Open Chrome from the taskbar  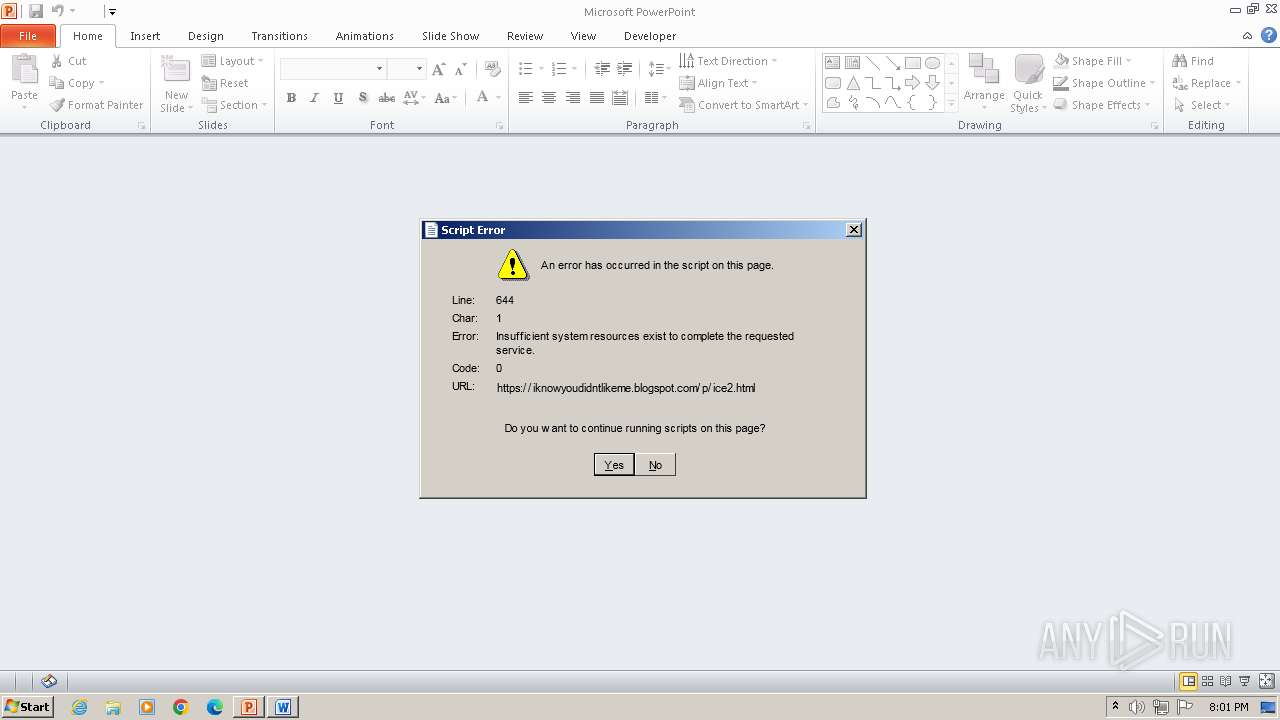tap(181, 707)
